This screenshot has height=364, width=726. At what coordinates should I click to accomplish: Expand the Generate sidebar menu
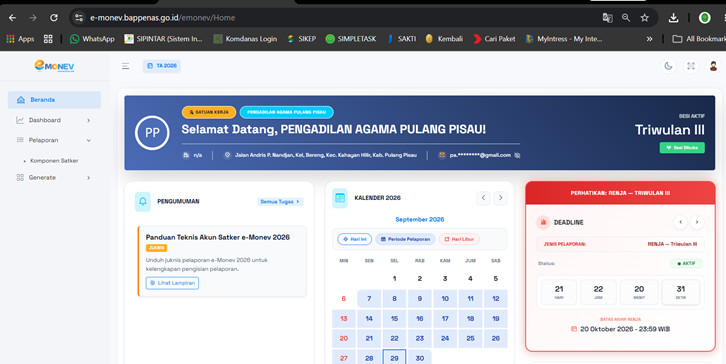coord(54,177)
